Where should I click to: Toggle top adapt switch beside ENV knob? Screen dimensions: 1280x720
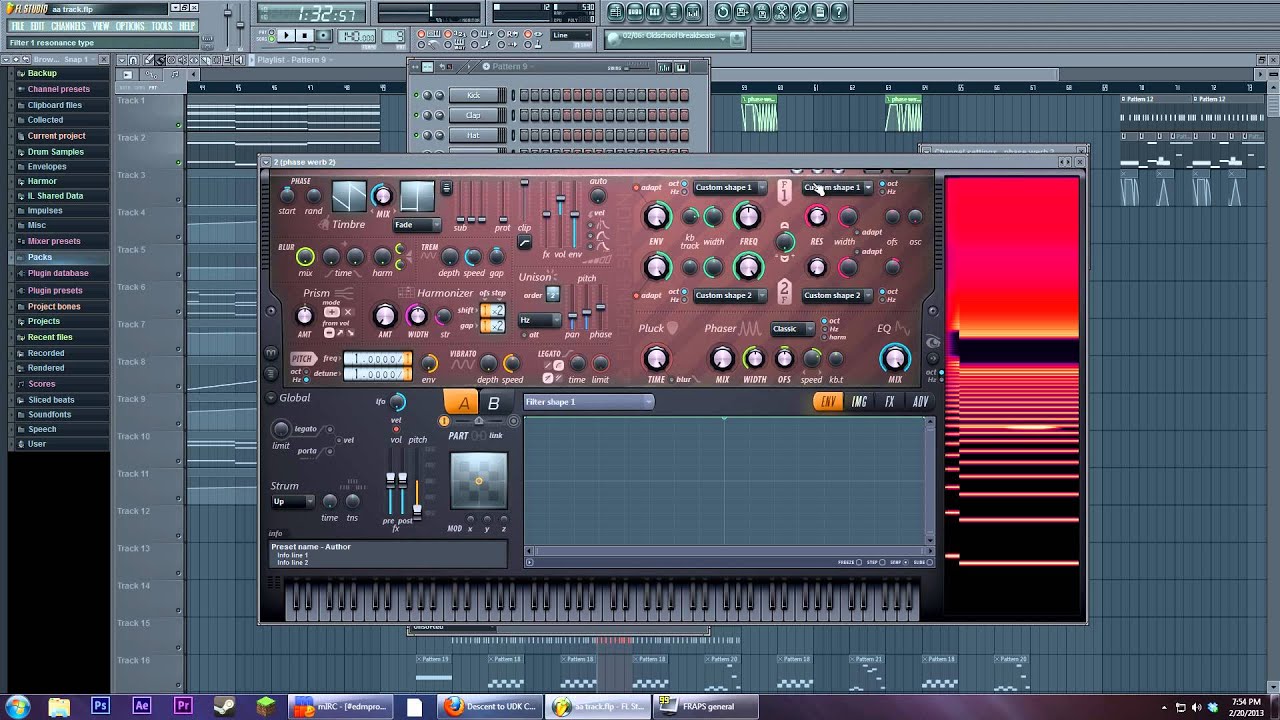637,188
